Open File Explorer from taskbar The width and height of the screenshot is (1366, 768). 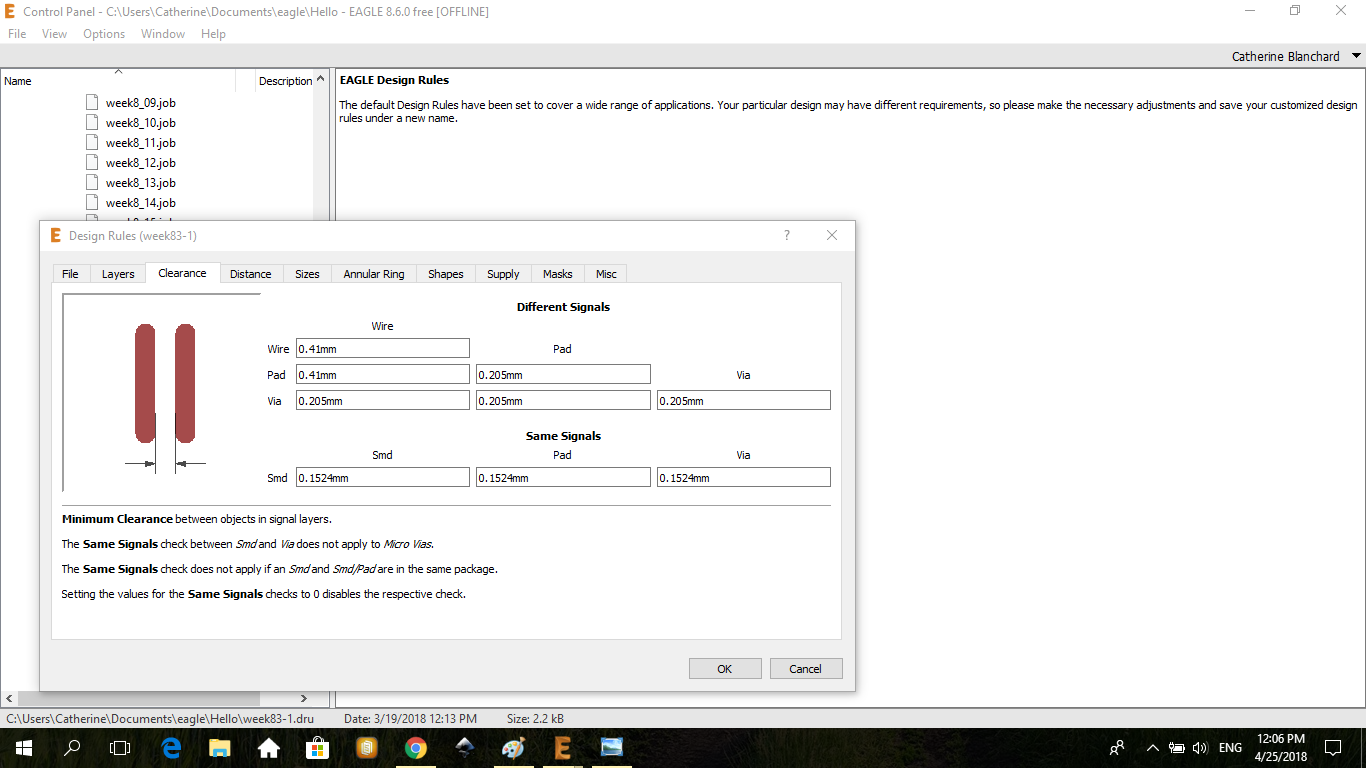(220, 748)
